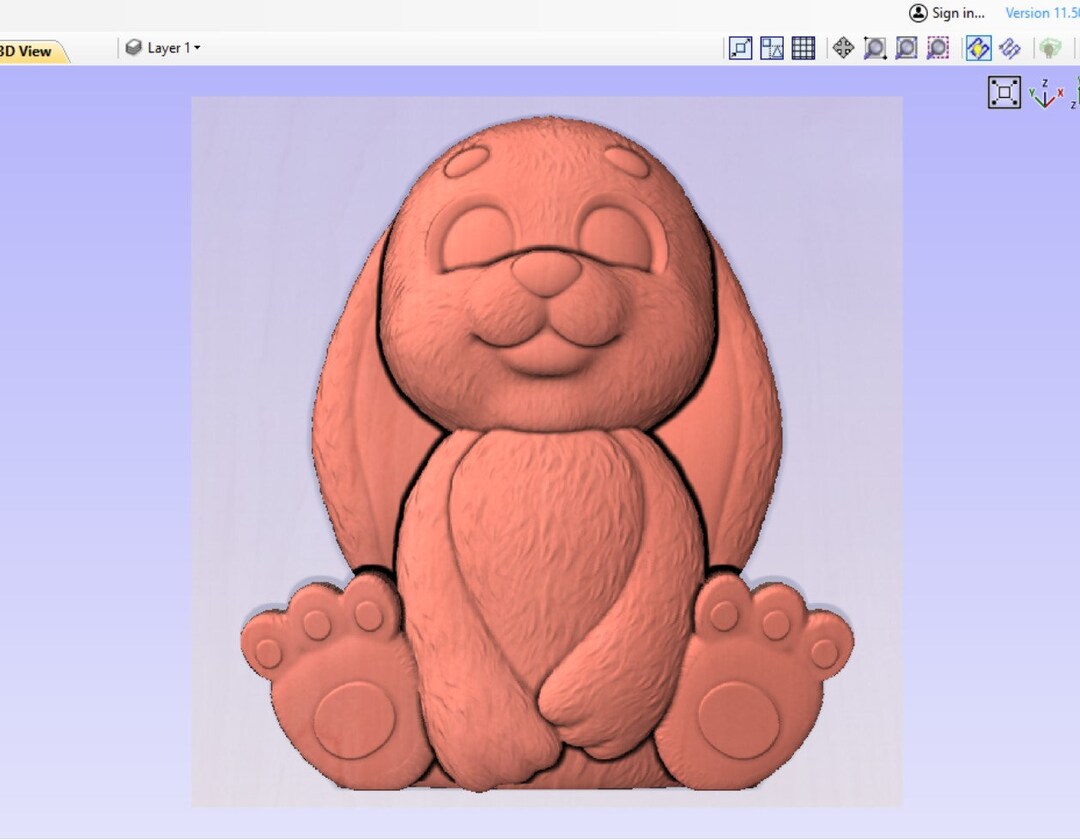Screen dimensions: 1080x839
Task: Click the Zoom to Drawing extents icon
Action: 741,47
